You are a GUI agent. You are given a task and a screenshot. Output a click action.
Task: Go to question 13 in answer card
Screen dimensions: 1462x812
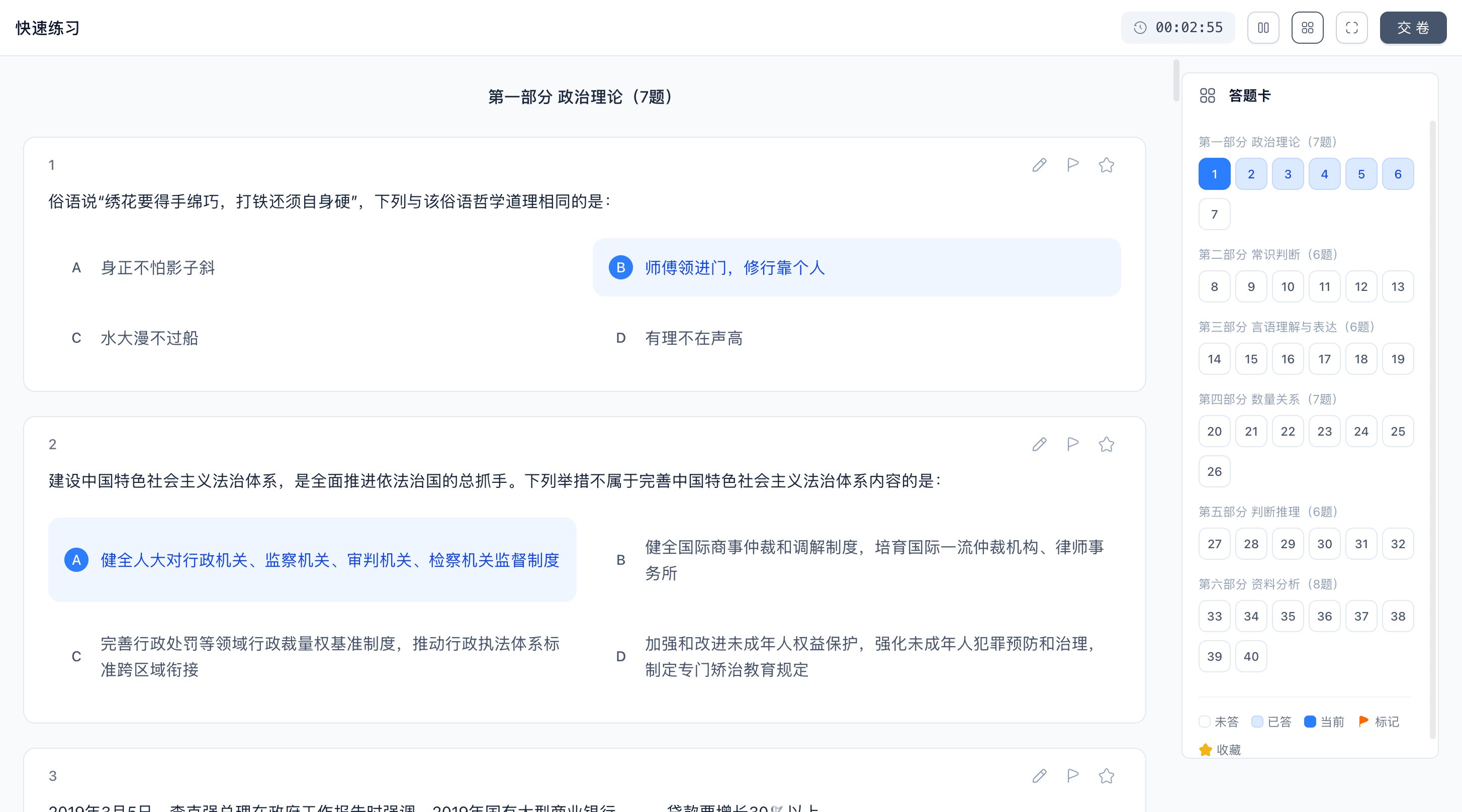click(x=1398, y=286)
